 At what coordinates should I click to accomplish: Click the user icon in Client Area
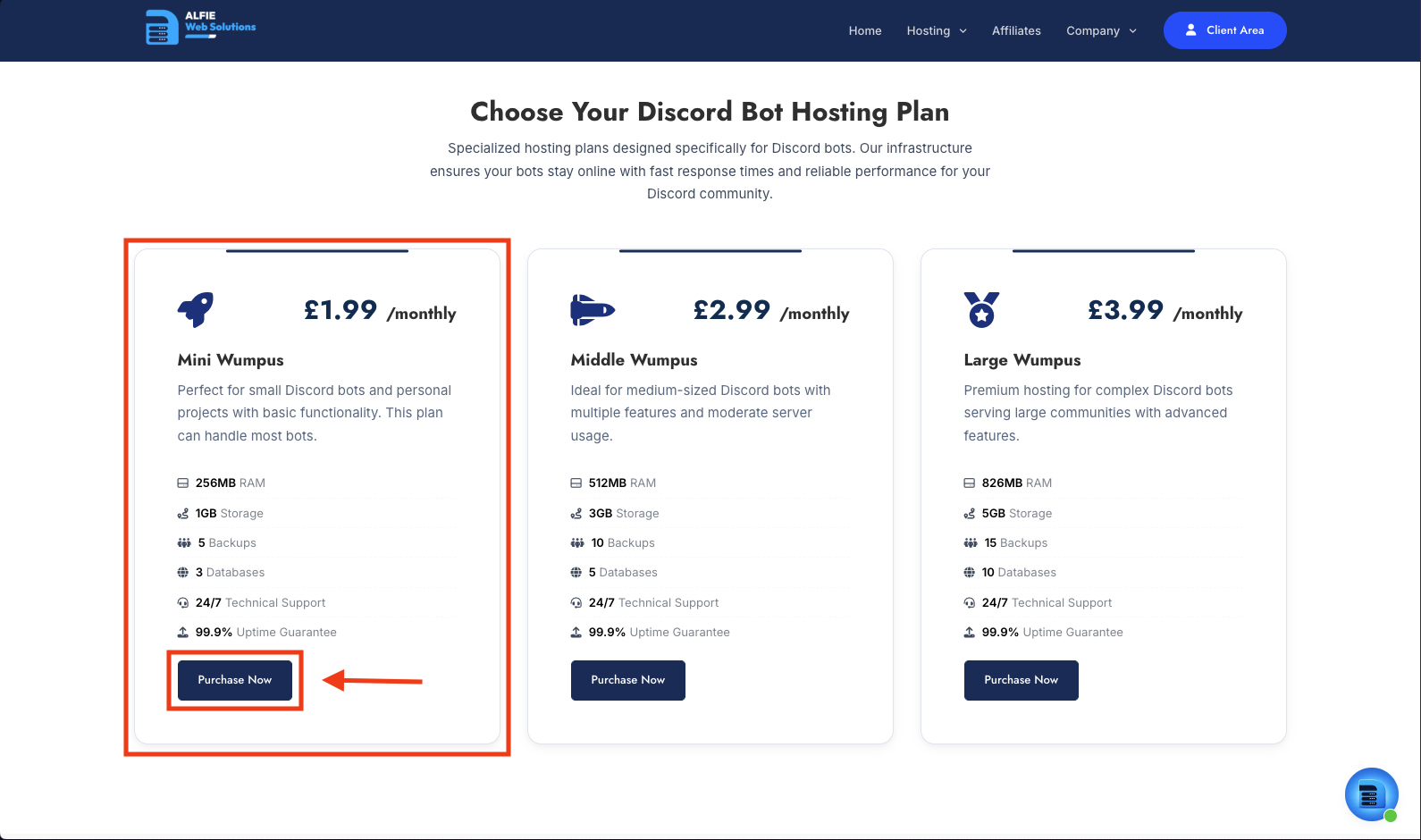1190,30
